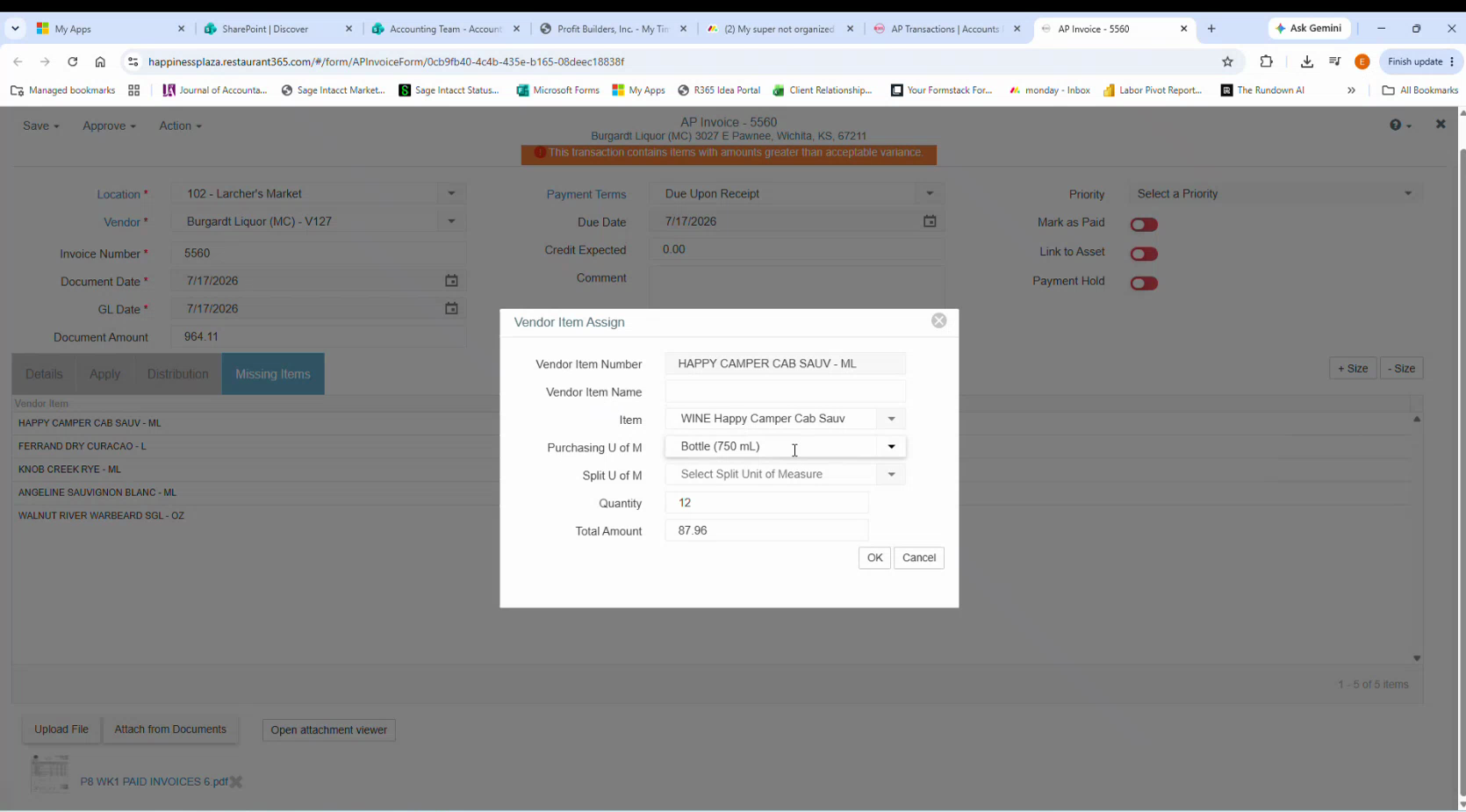
Task: Switch to the Apply tab
Action: pyautogui.click(x=104, y=374)
